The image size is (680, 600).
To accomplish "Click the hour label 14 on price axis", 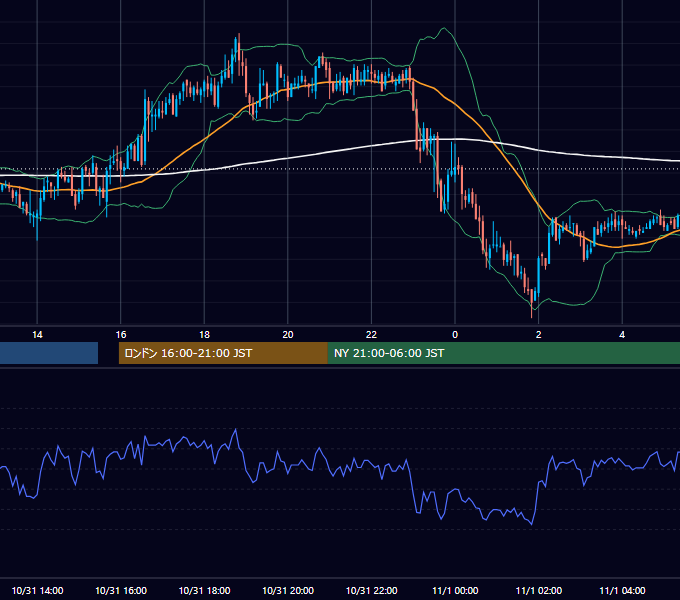I will (x=37, y=335).
